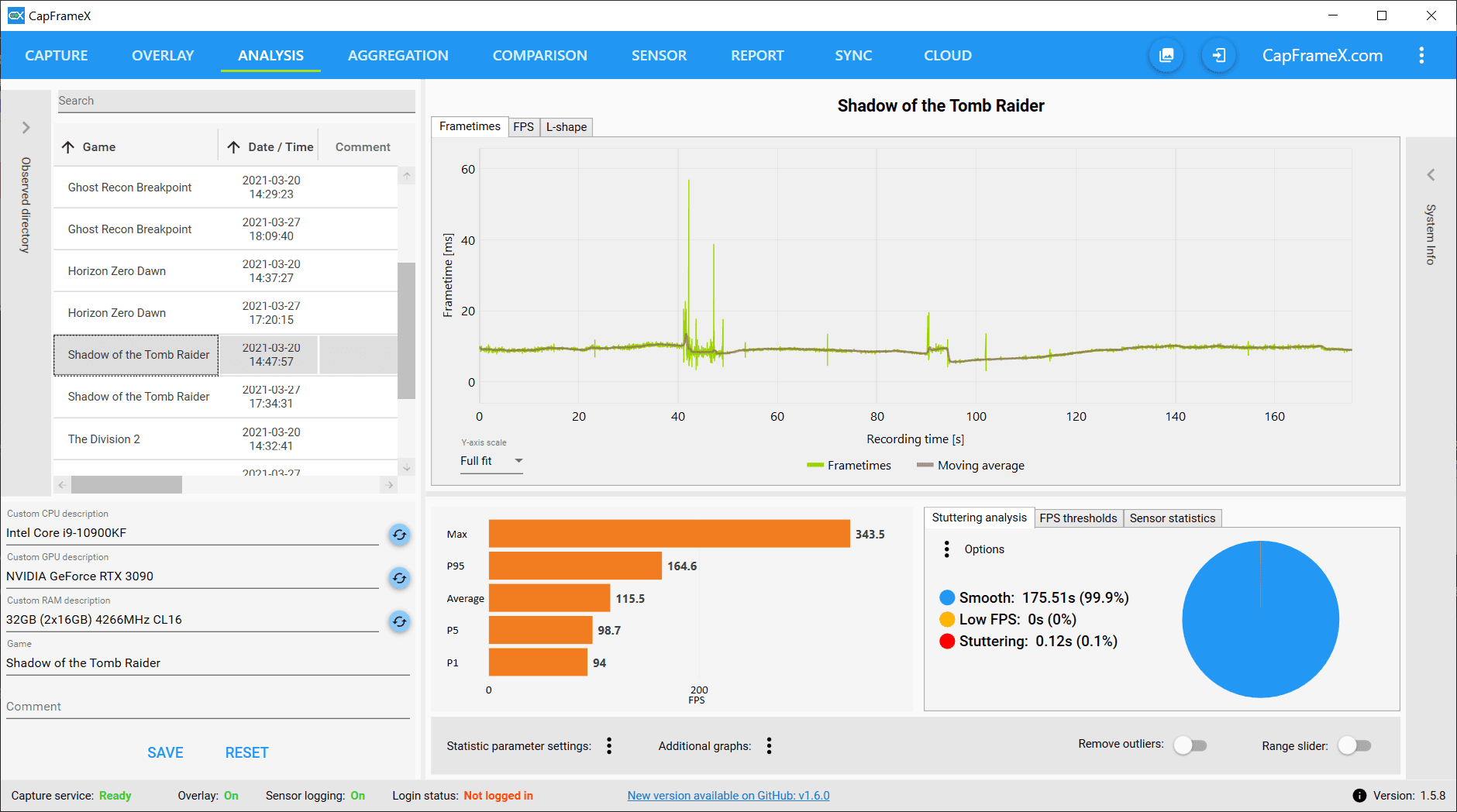Toggle the Remove outliers switch
Screen dimensions: 1457x812
1190,745
